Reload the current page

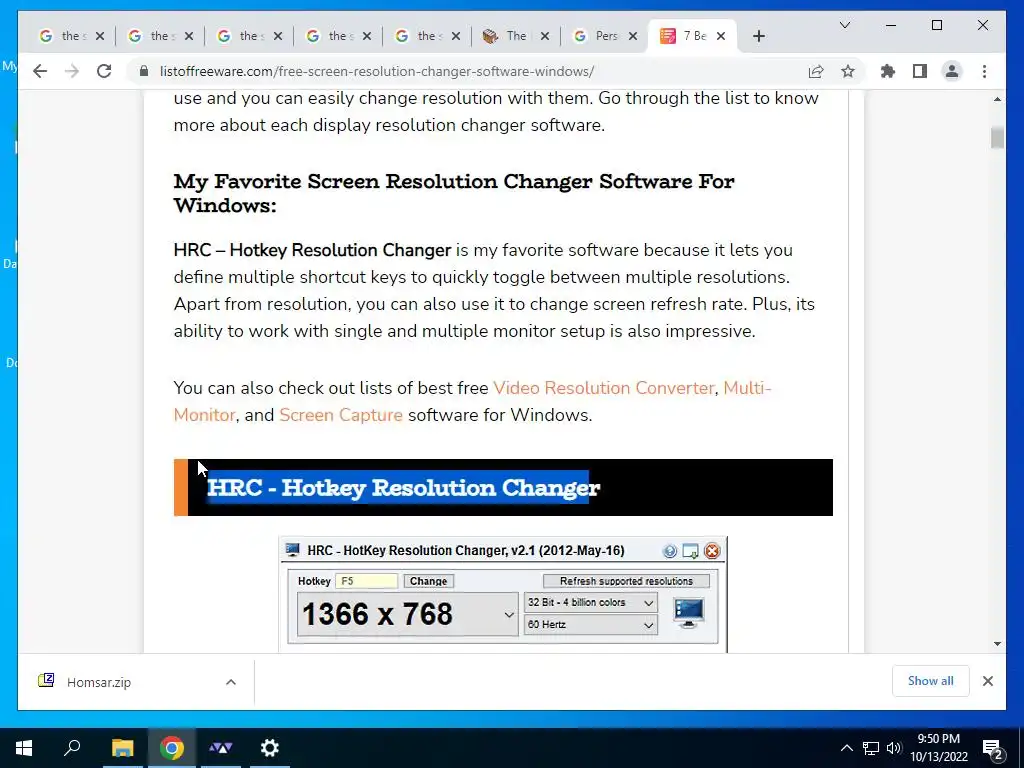pyautogui.click(x=104, y=71)
